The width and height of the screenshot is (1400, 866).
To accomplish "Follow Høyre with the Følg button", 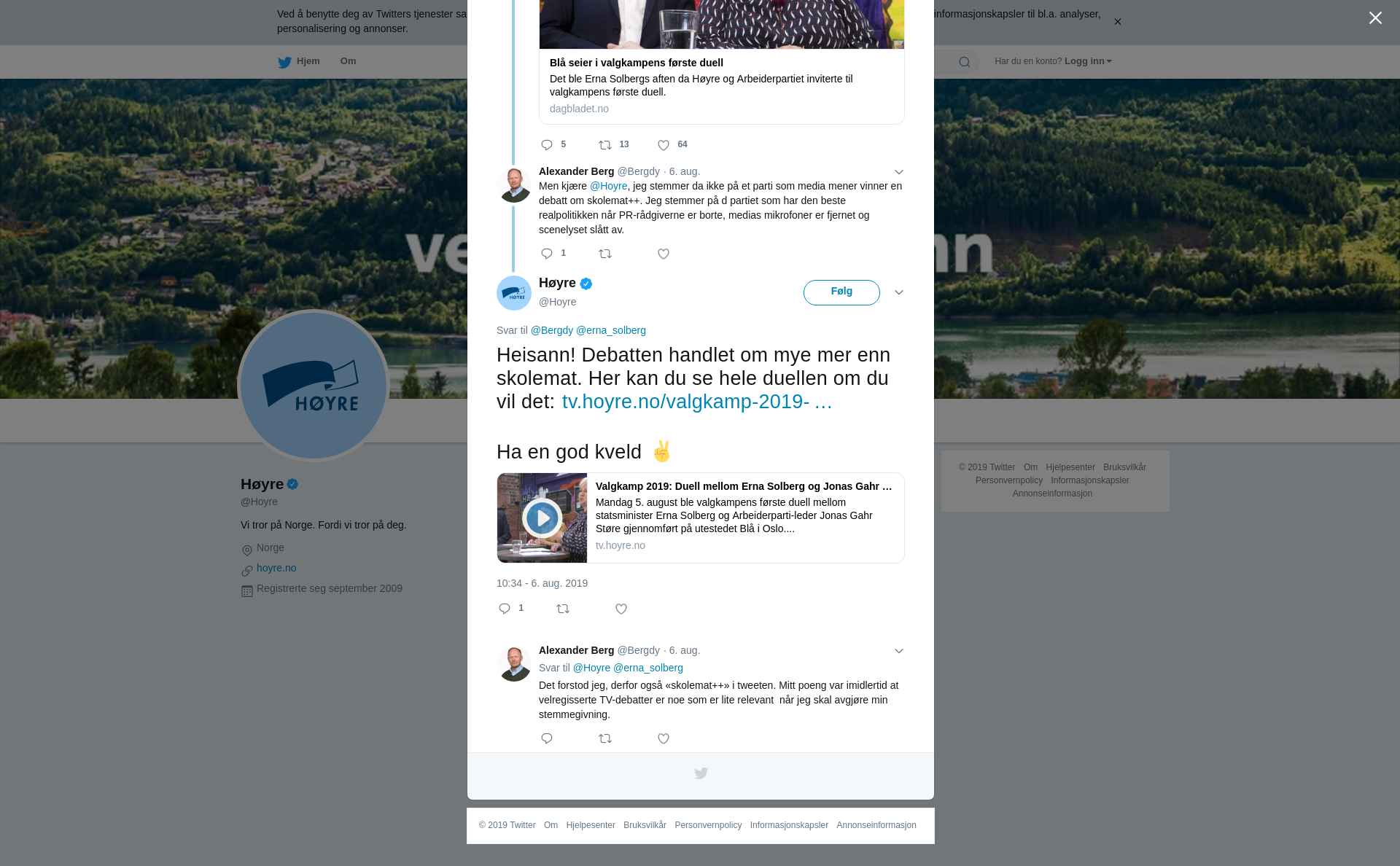I will [x=841, y=292].
